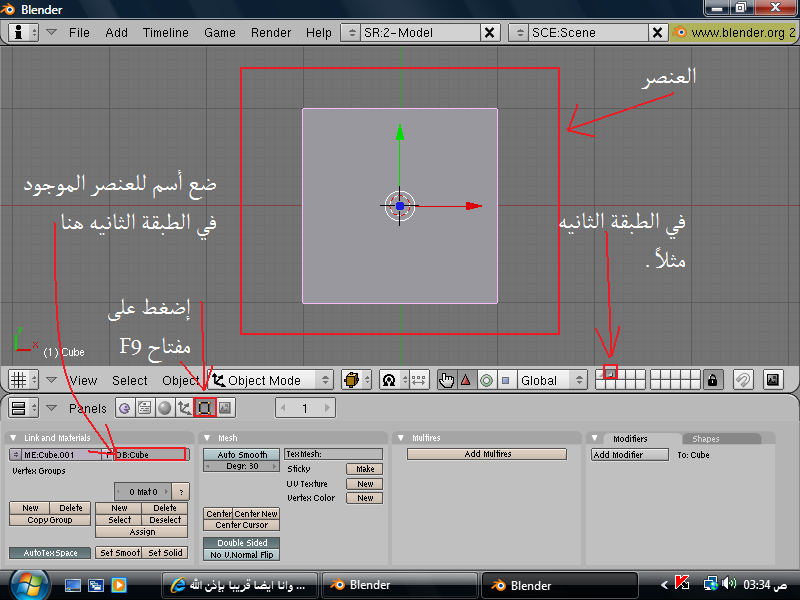Click the Set Solid button
The image size is (800, 600).
165,553
